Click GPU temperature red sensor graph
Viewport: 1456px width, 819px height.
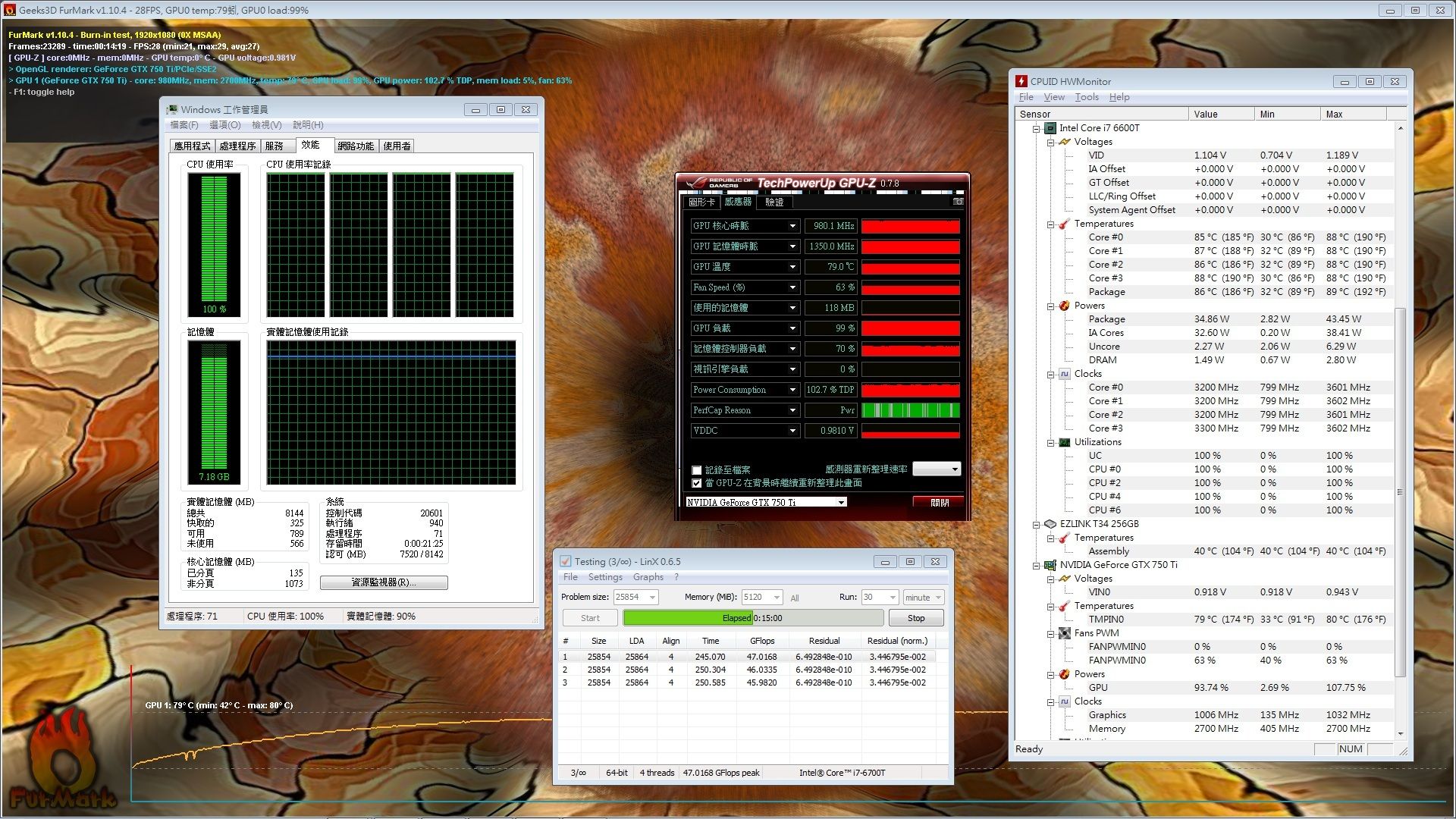click(911, 267)
